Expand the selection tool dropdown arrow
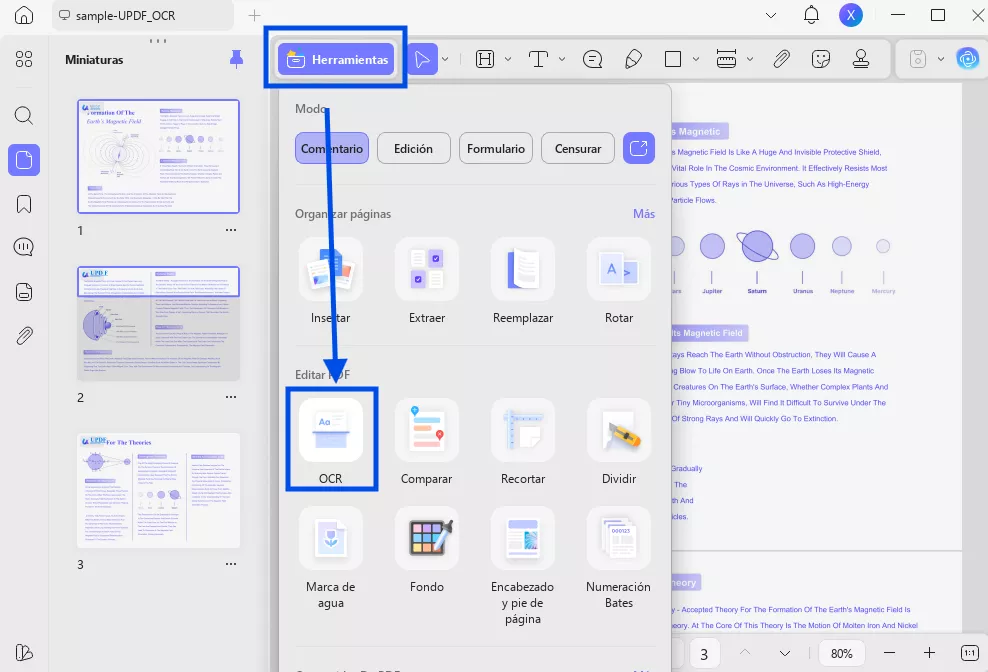This screenshot has width=988, height=672. coord(445,59)
